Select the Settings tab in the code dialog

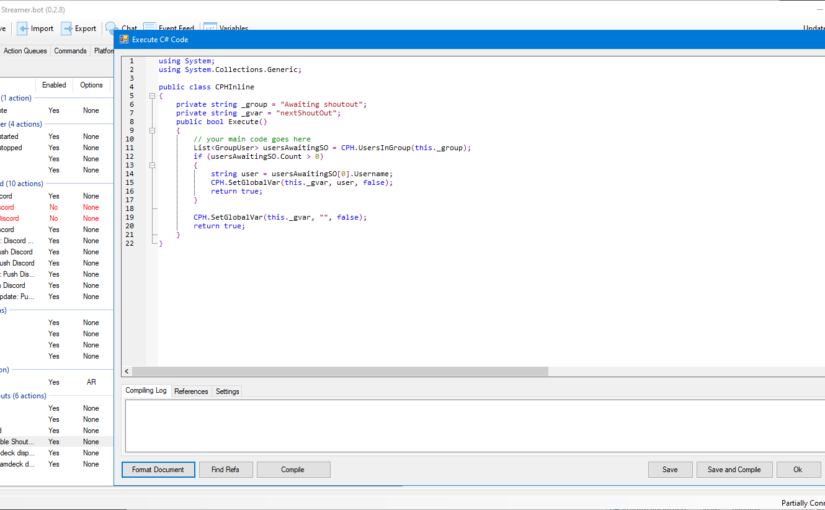click(x=227, y=391)
